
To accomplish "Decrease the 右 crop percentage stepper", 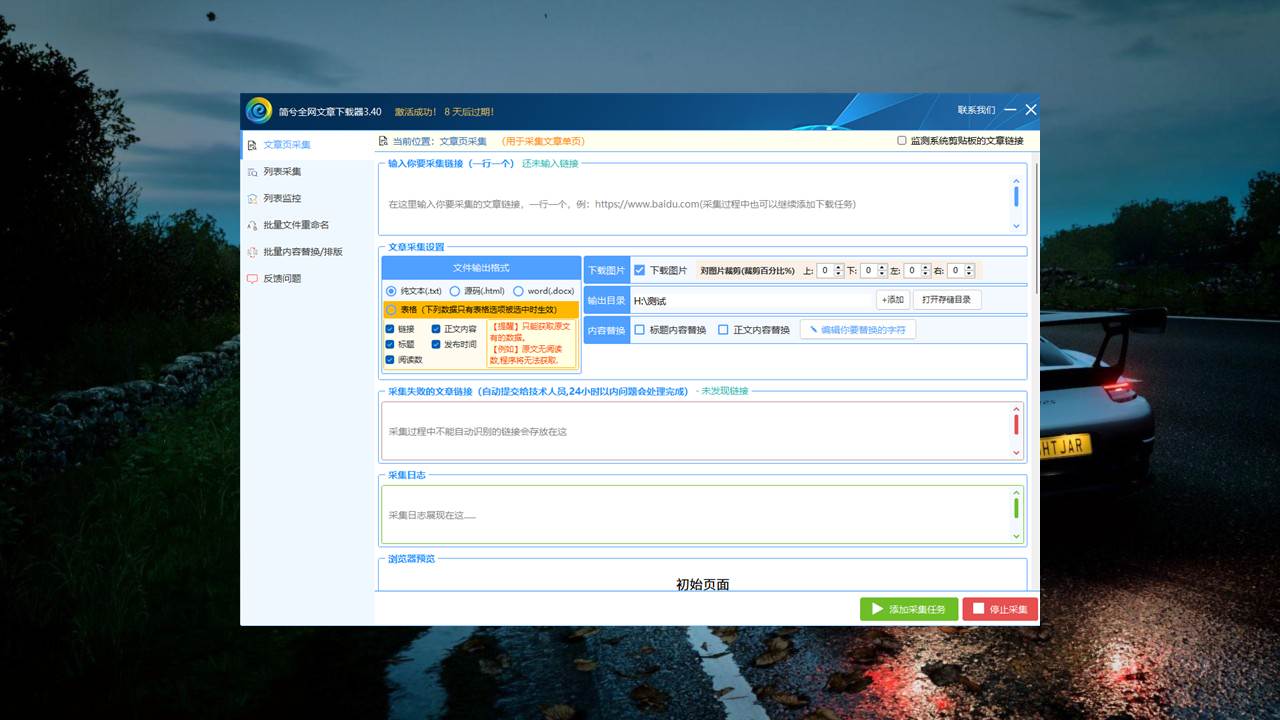I will coord(969,274).
